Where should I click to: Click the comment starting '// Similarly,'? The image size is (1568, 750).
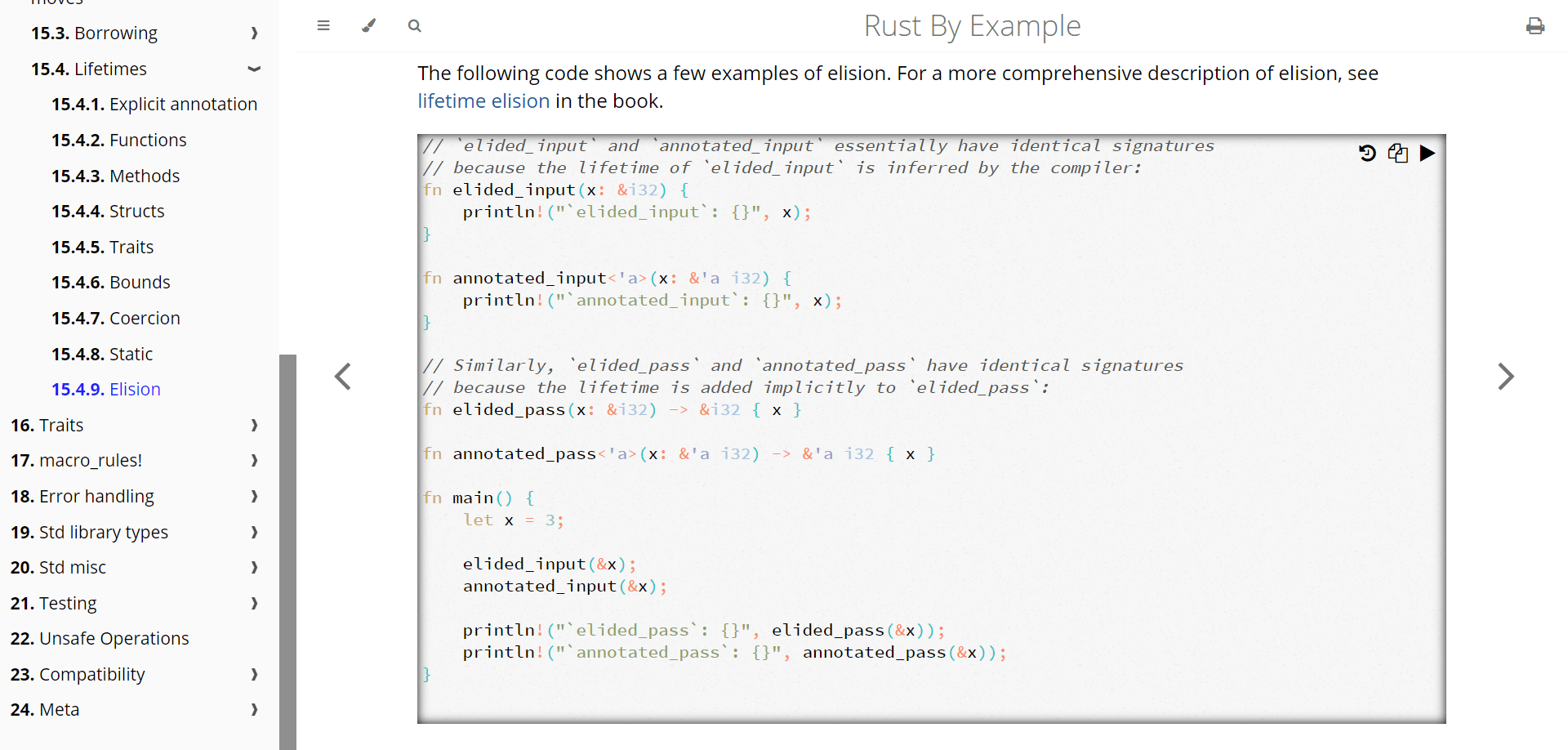(803, 365)
